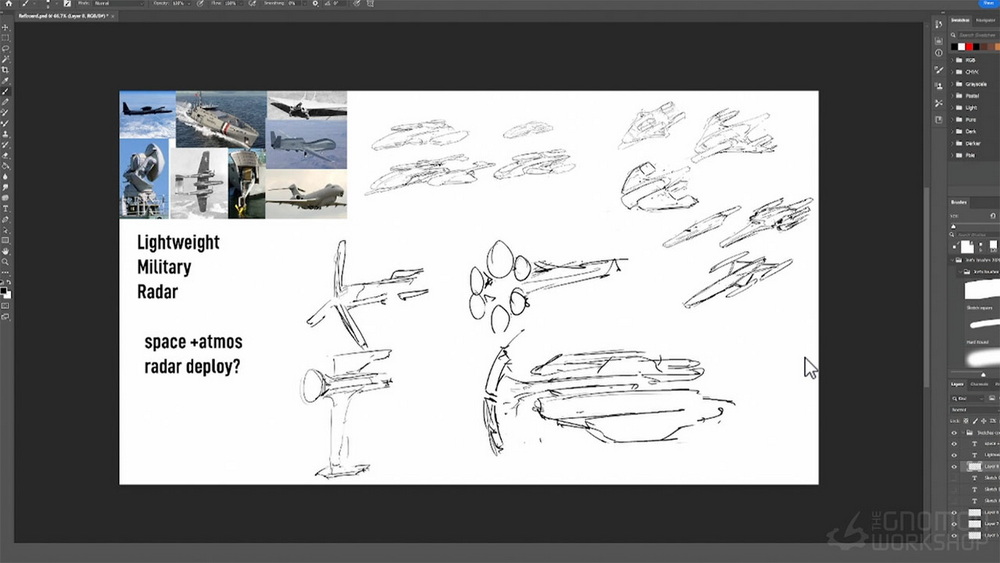This screenshot has width=1000, height=563.
Task: Select the Crop tool
Action: point(5,70)
